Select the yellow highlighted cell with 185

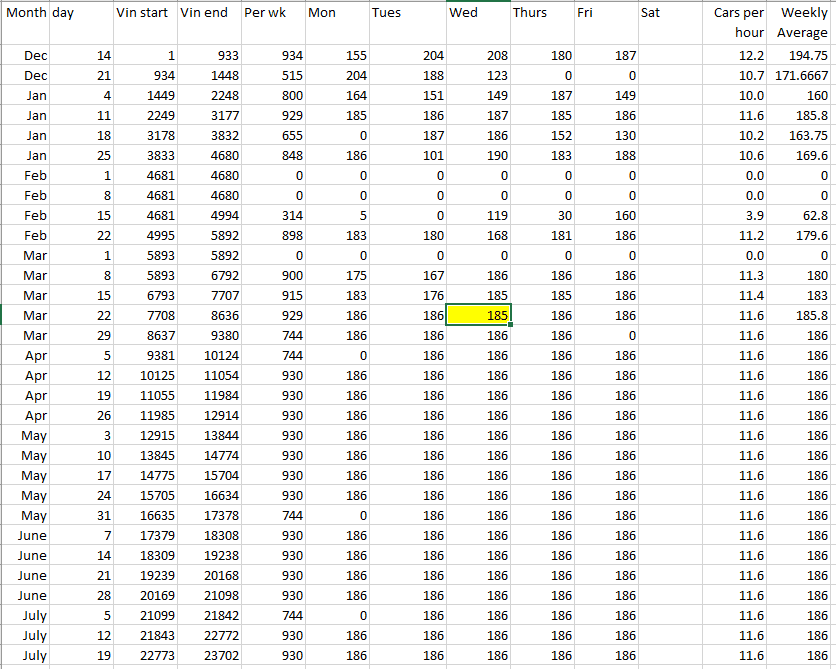[479, 315]
